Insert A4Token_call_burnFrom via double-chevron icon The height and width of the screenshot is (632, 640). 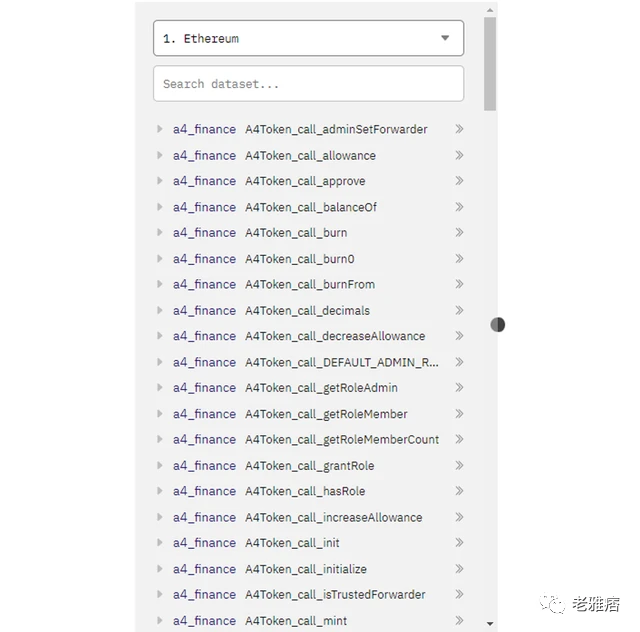459,284
